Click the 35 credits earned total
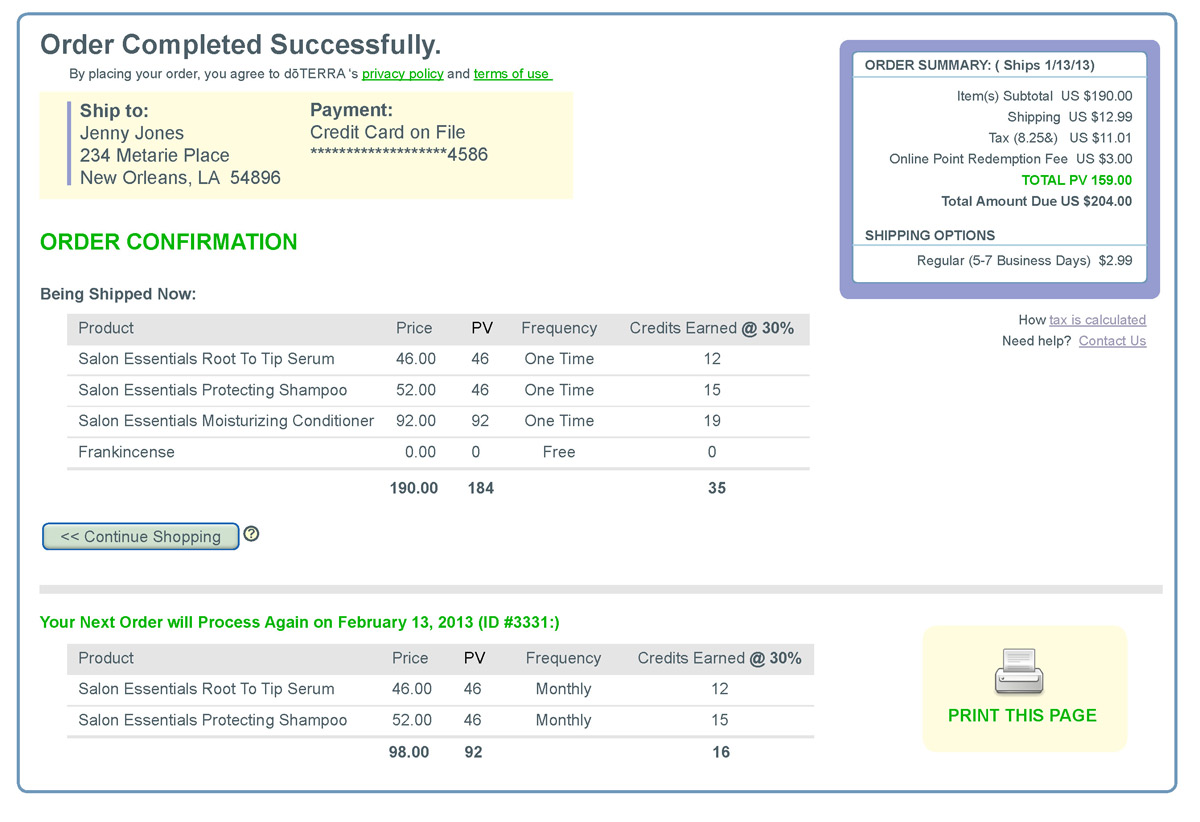 click(x=717, y=488)
